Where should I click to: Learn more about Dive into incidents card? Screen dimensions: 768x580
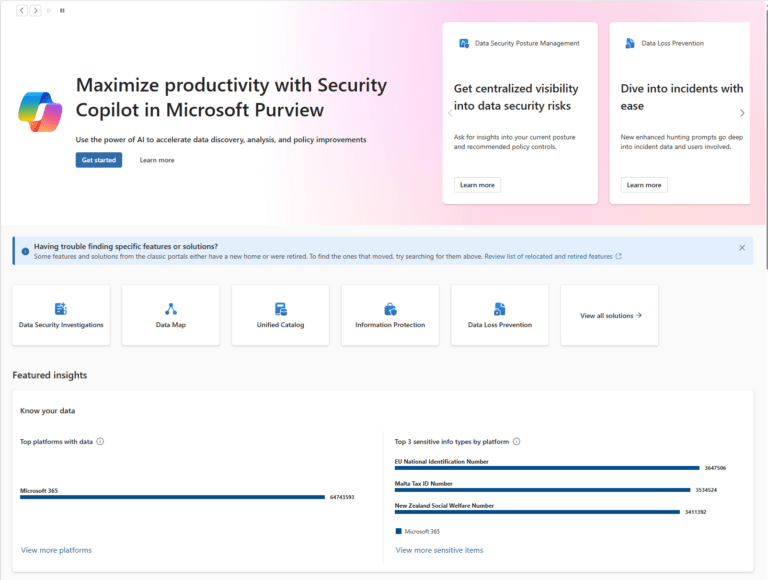point(644,185)
